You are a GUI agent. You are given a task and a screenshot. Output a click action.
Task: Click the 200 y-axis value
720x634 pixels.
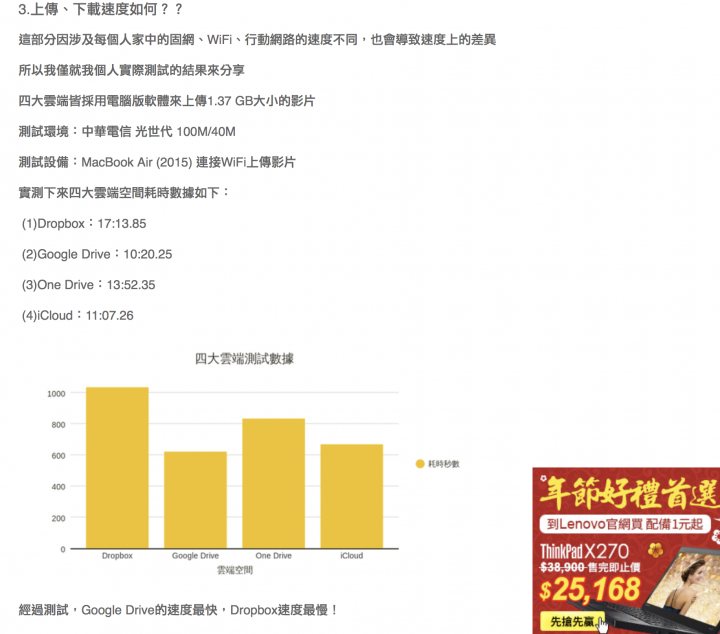click(58, 518)
